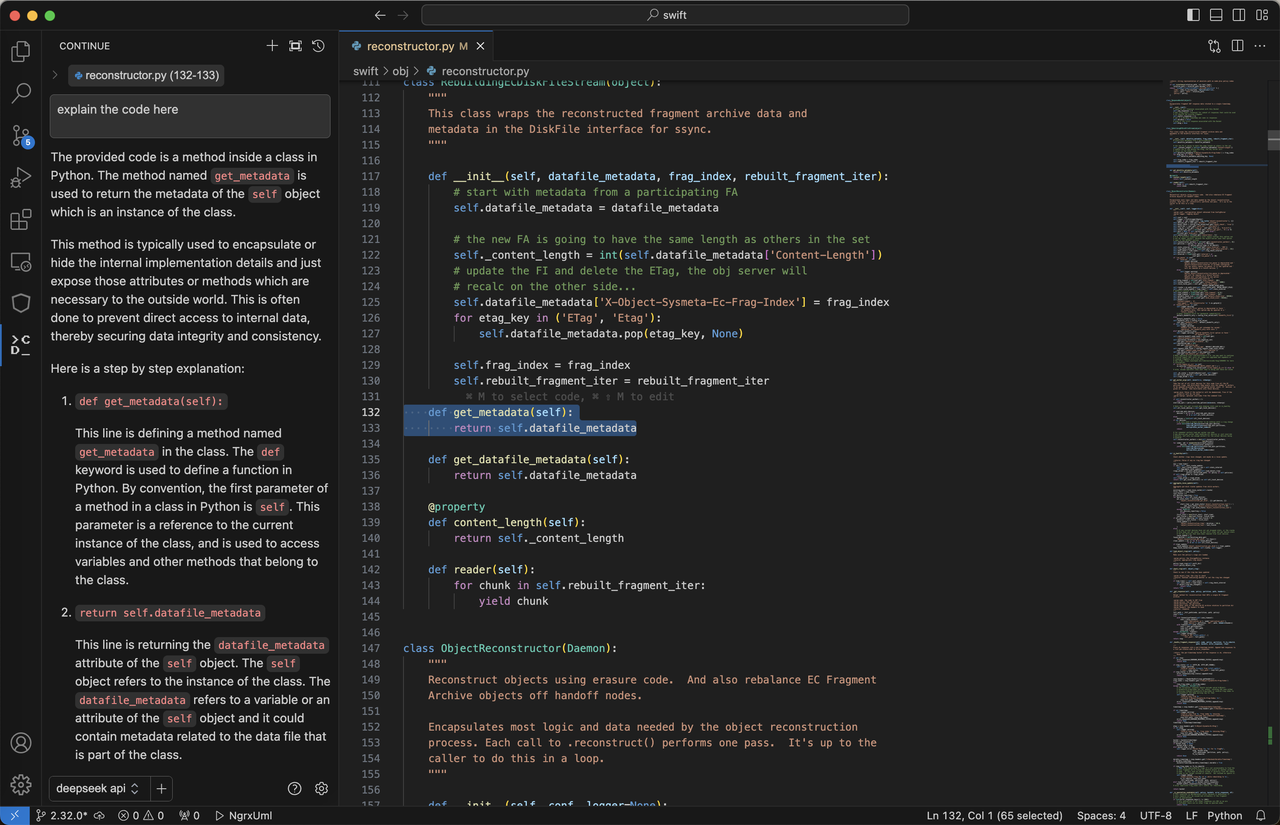Click the editor vertical scrollbar thumb
The width and height of the screenshot is (1280, 825).
[x=1272, y=140]
